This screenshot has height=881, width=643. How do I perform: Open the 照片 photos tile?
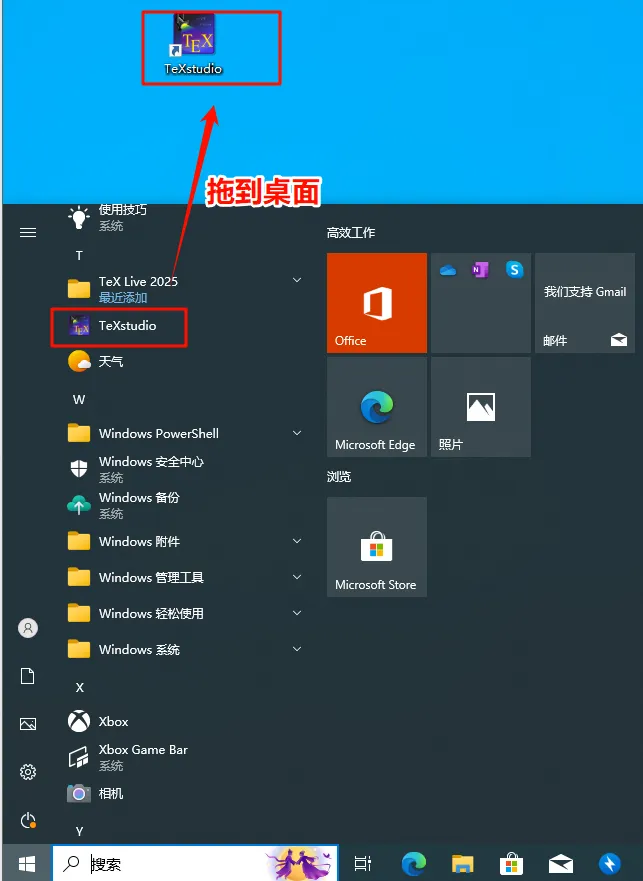481,407
